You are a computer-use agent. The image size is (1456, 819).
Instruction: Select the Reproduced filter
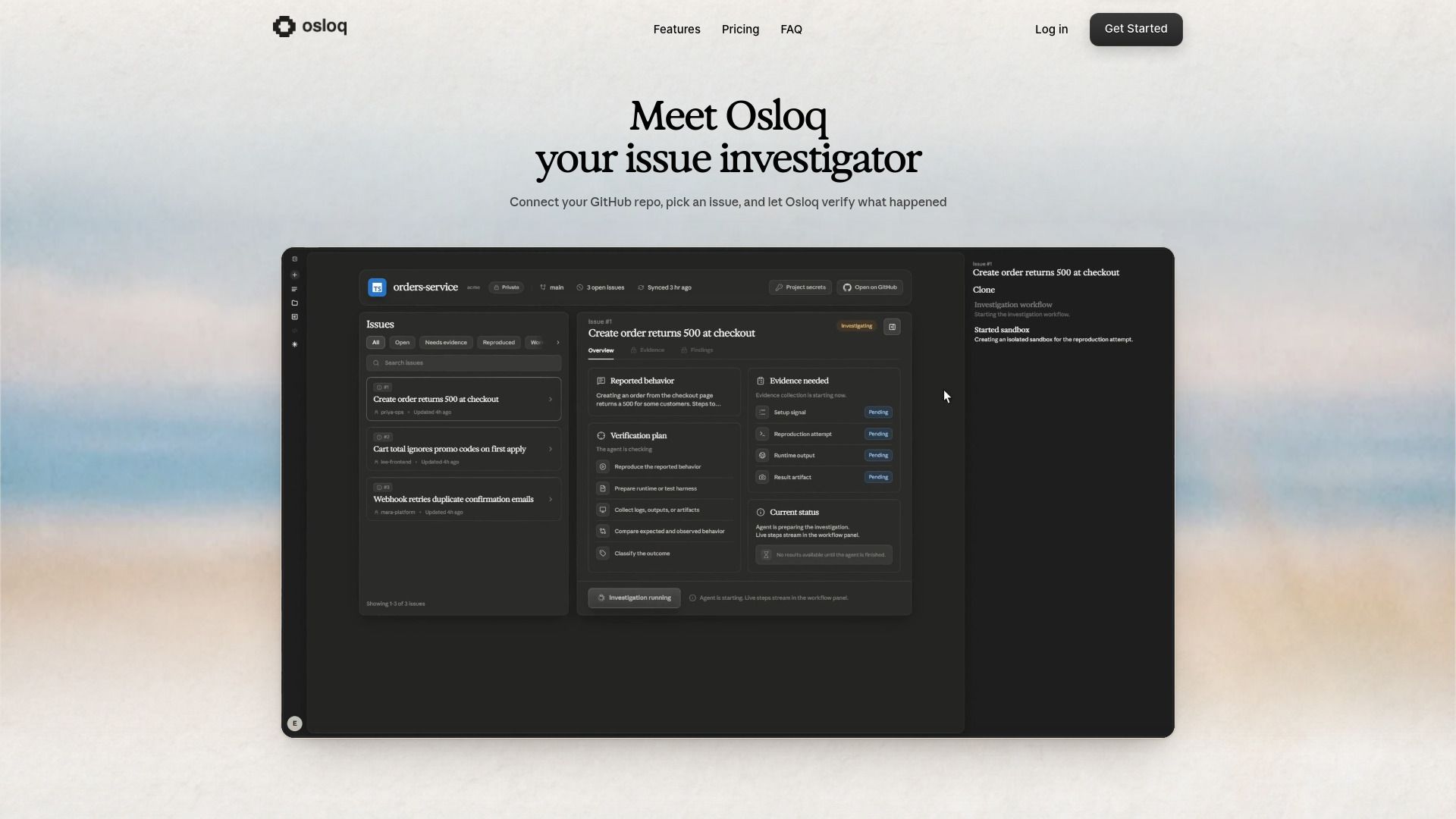[498, 343]
